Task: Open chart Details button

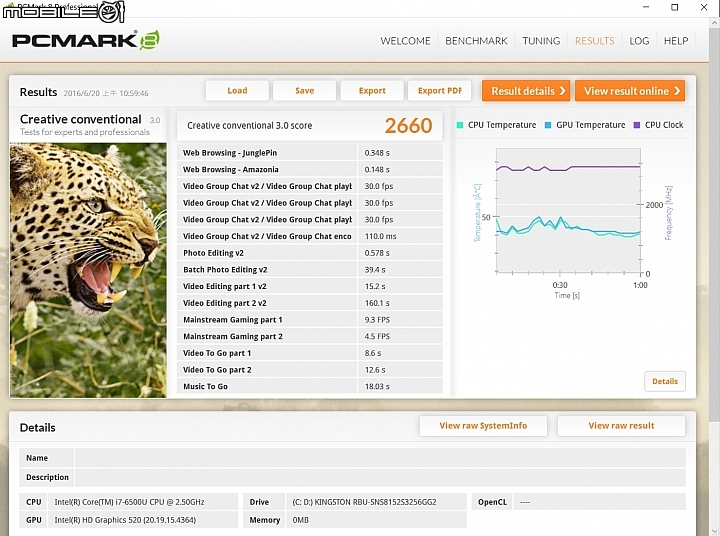Action: coord(665,381)
